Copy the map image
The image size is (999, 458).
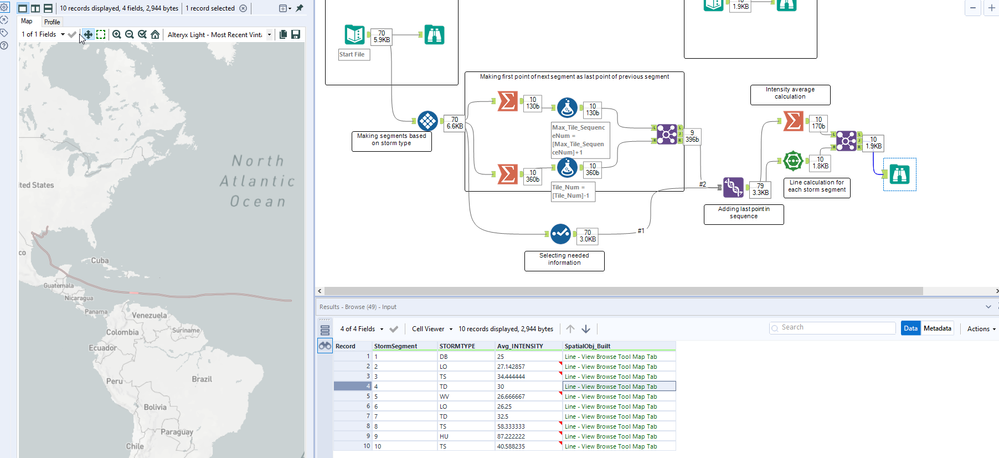pos(284,34)
